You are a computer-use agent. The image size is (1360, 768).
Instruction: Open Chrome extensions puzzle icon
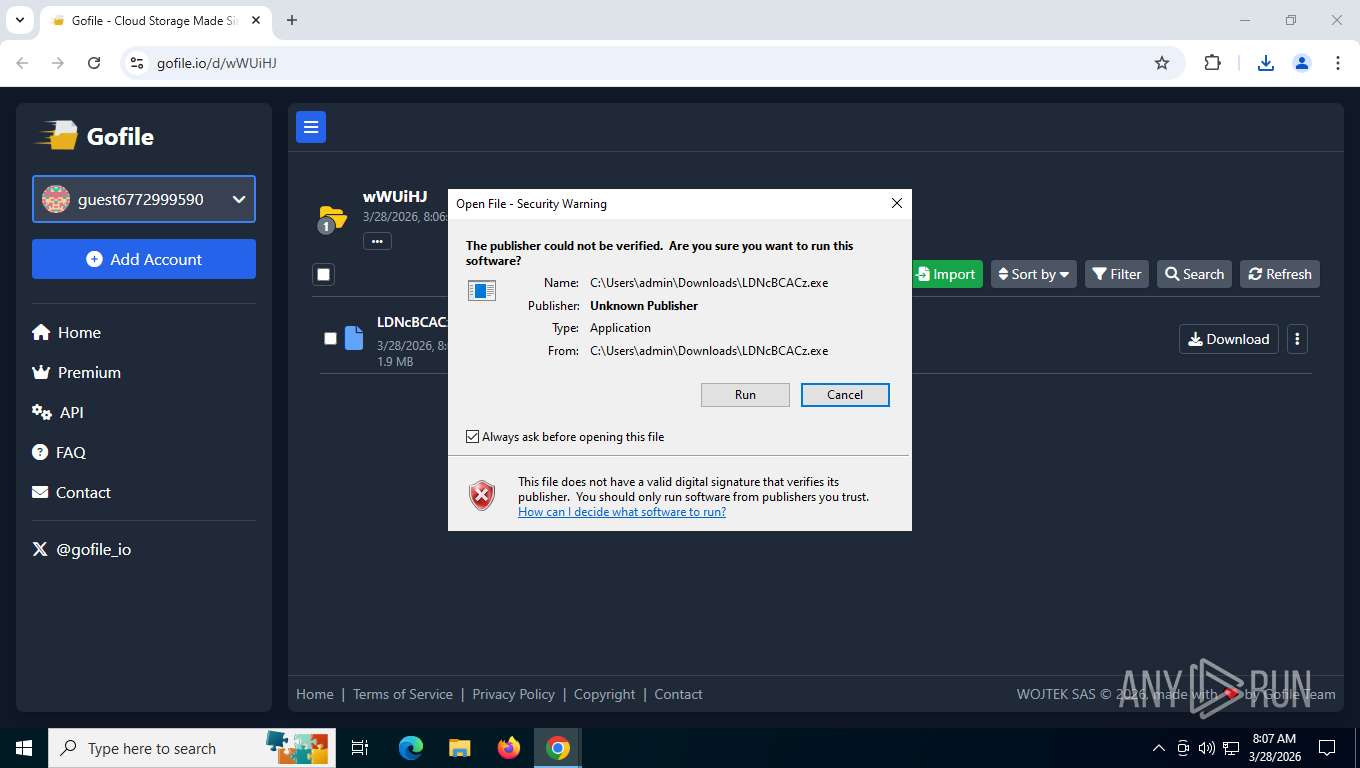point(1212,63)
